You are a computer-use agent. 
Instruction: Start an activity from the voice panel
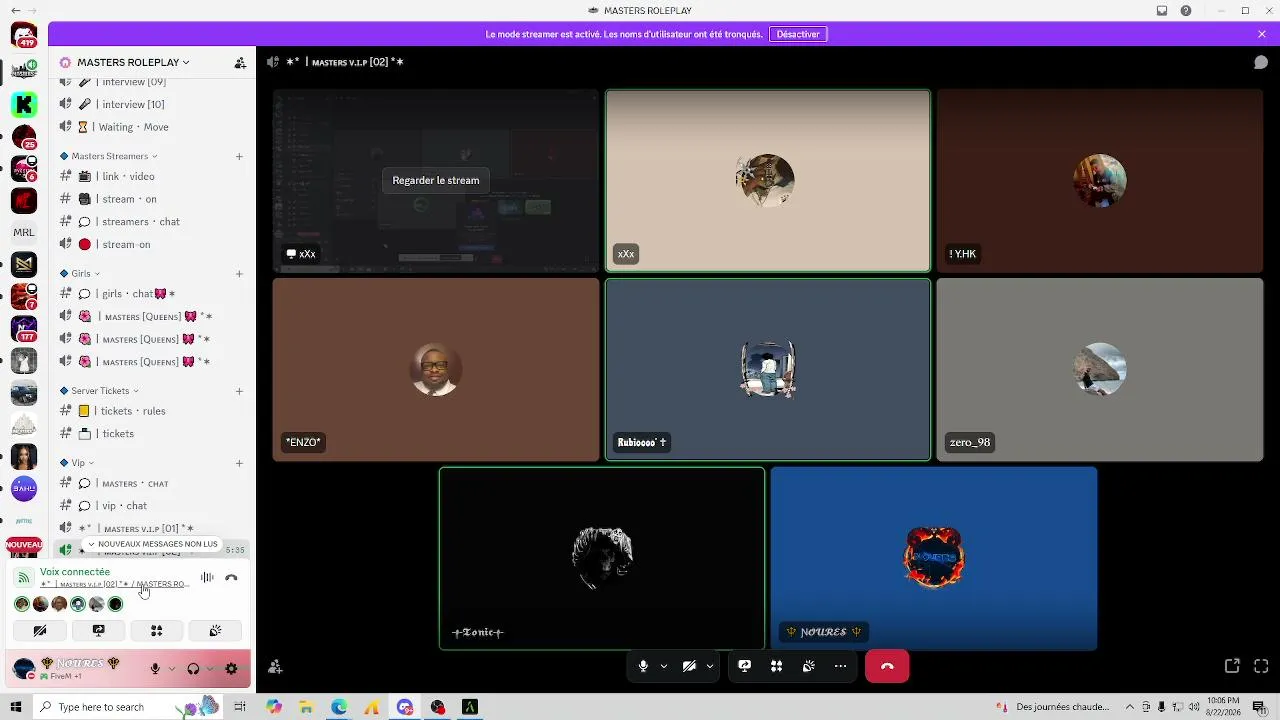(x=156, y=630)
